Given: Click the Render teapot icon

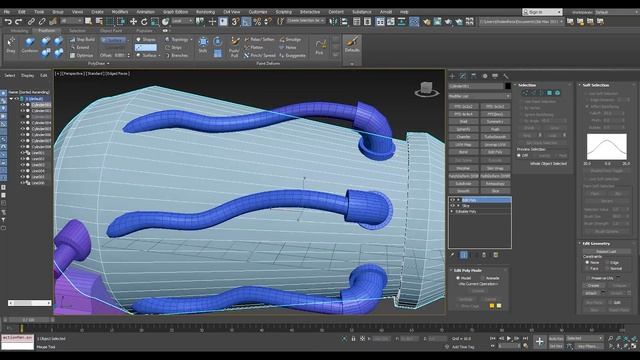Looking at the screenshot, I should [459, 22].
